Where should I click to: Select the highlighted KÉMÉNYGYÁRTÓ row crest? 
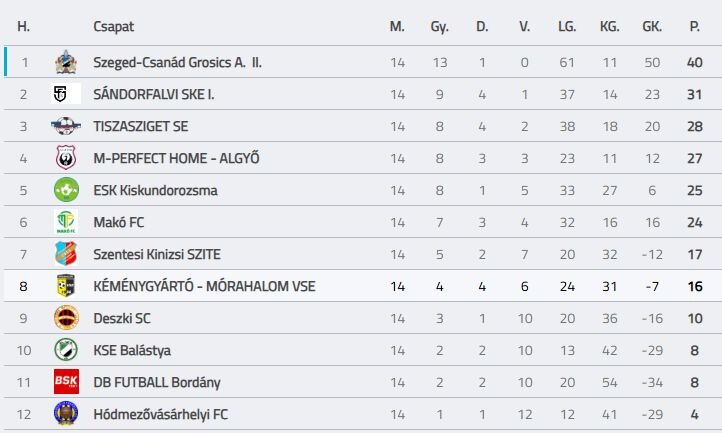[x=66, y=286]
